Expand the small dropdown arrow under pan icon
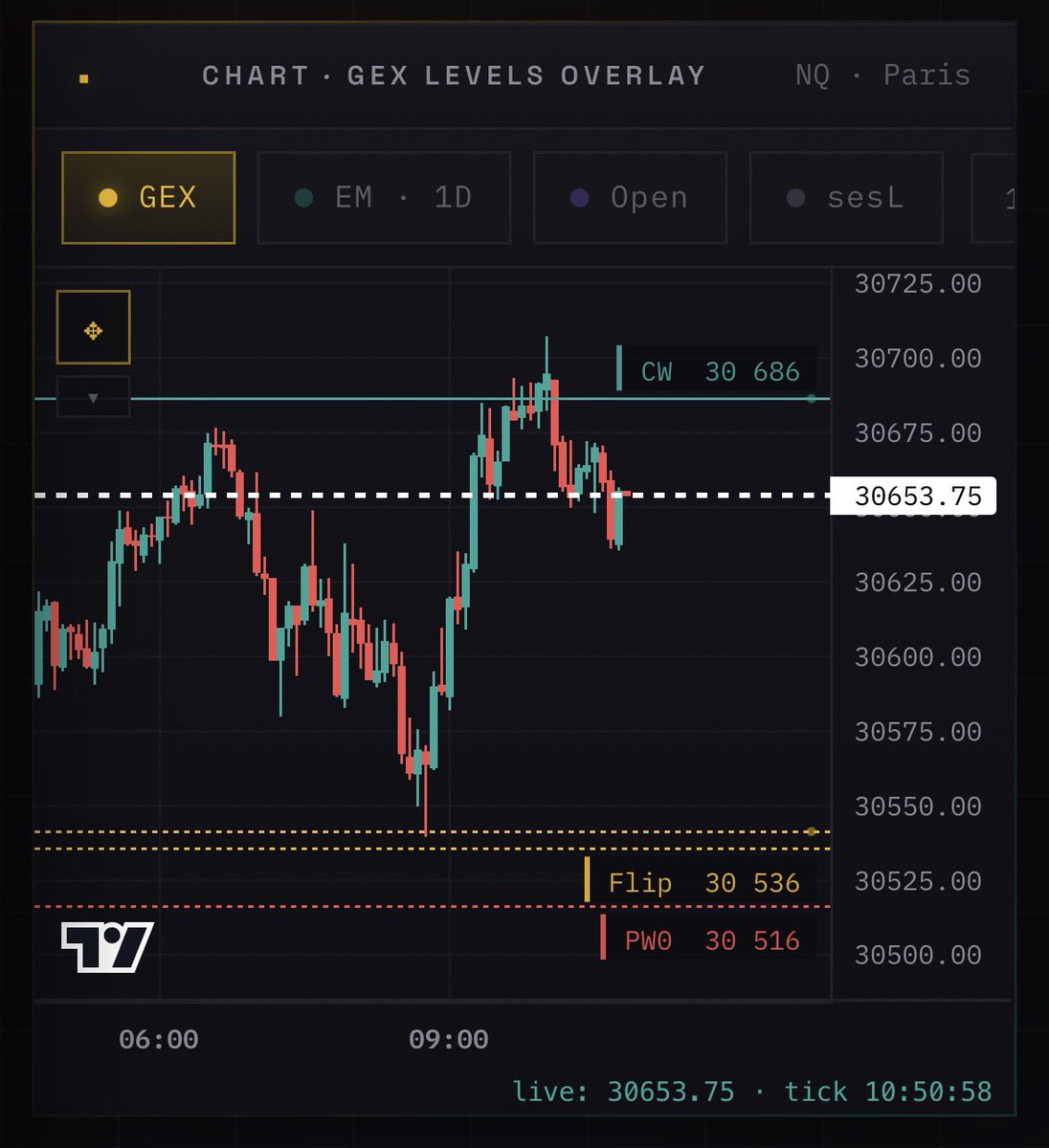The height and width of the screenshot is (1148, 1049). pos(93,397)
